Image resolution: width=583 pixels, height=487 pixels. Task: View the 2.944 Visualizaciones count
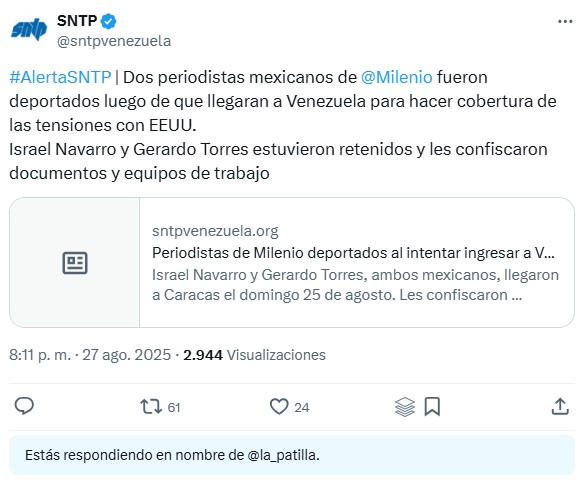click(x=254, y=355)
